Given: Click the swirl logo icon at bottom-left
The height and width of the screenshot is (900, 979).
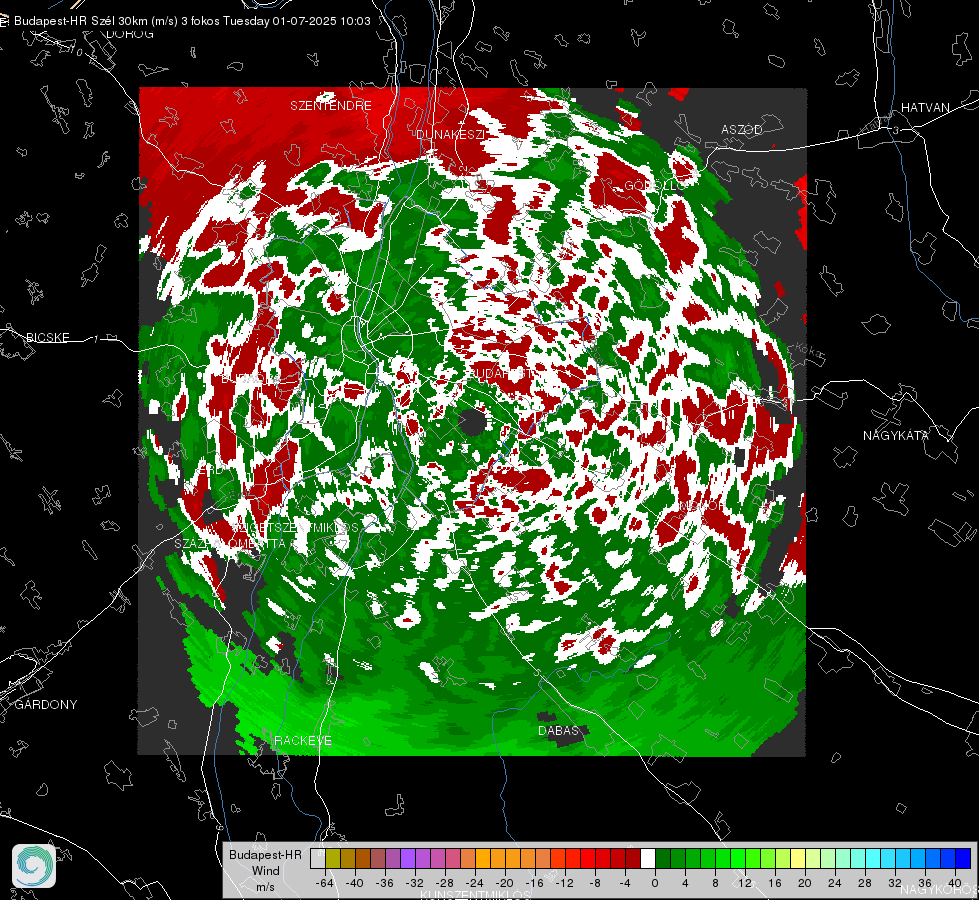Looking at the screenshot, I should coord(34,866).
